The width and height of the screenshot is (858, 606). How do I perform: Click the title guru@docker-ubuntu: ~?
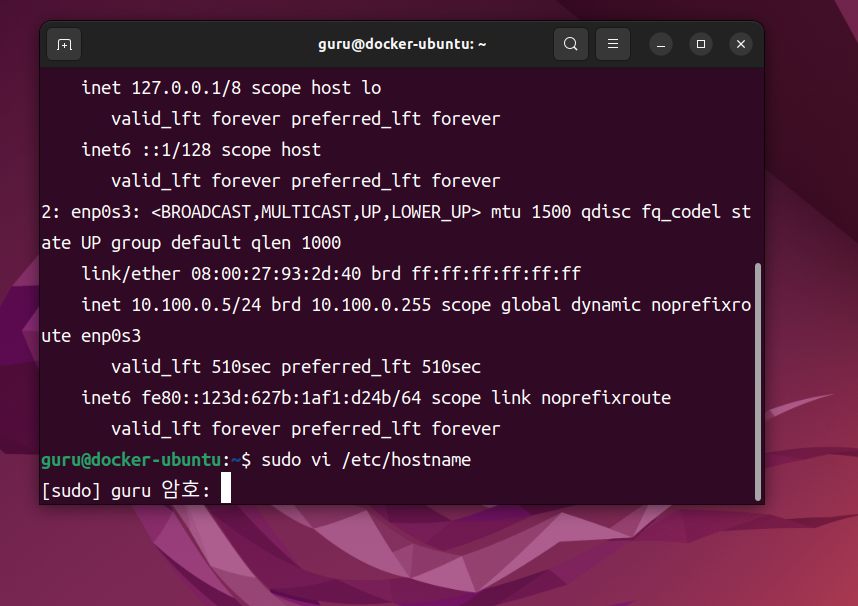[x=402, y=44]
